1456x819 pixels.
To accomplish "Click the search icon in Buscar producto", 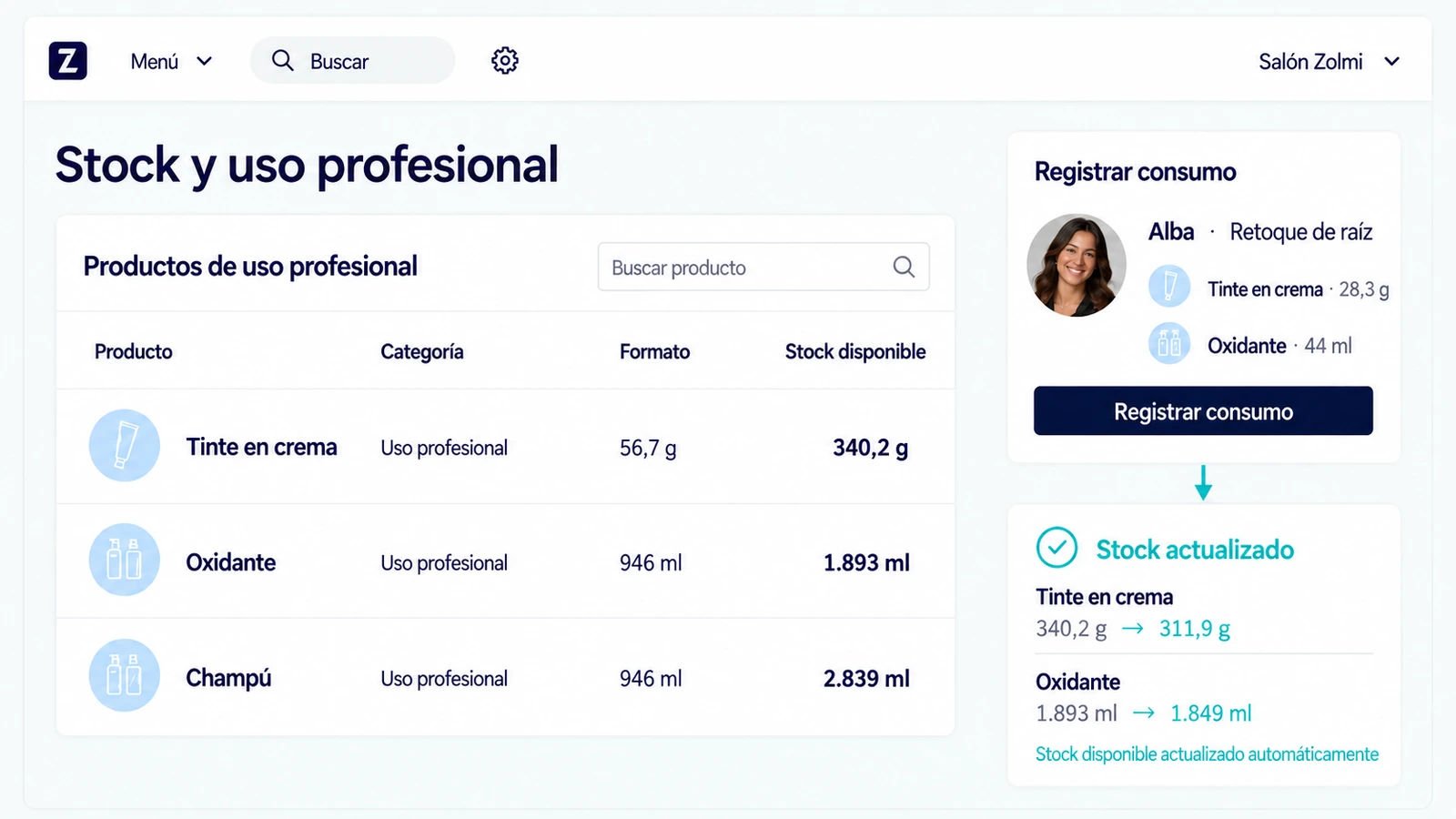I will pos(904,267).
